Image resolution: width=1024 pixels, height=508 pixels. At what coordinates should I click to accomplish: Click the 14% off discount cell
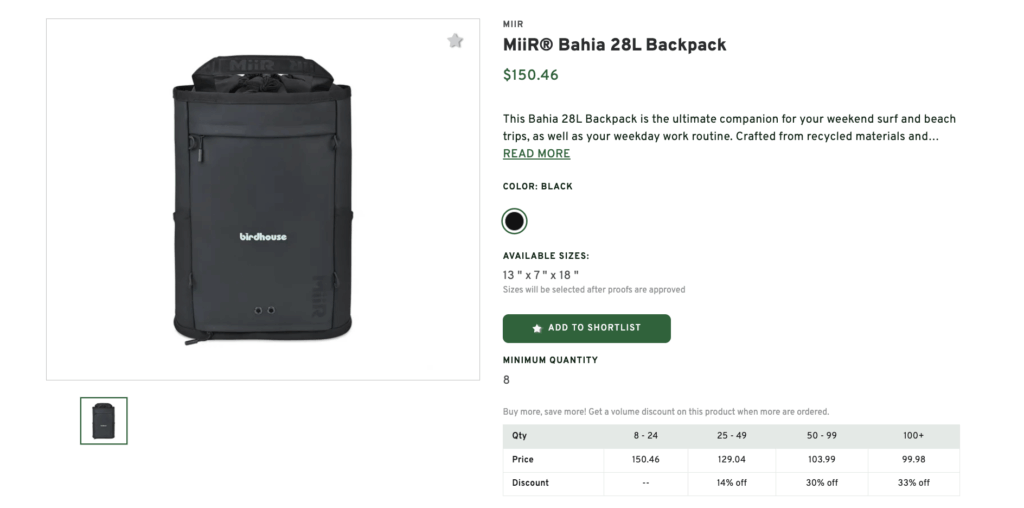pos(730,483)
